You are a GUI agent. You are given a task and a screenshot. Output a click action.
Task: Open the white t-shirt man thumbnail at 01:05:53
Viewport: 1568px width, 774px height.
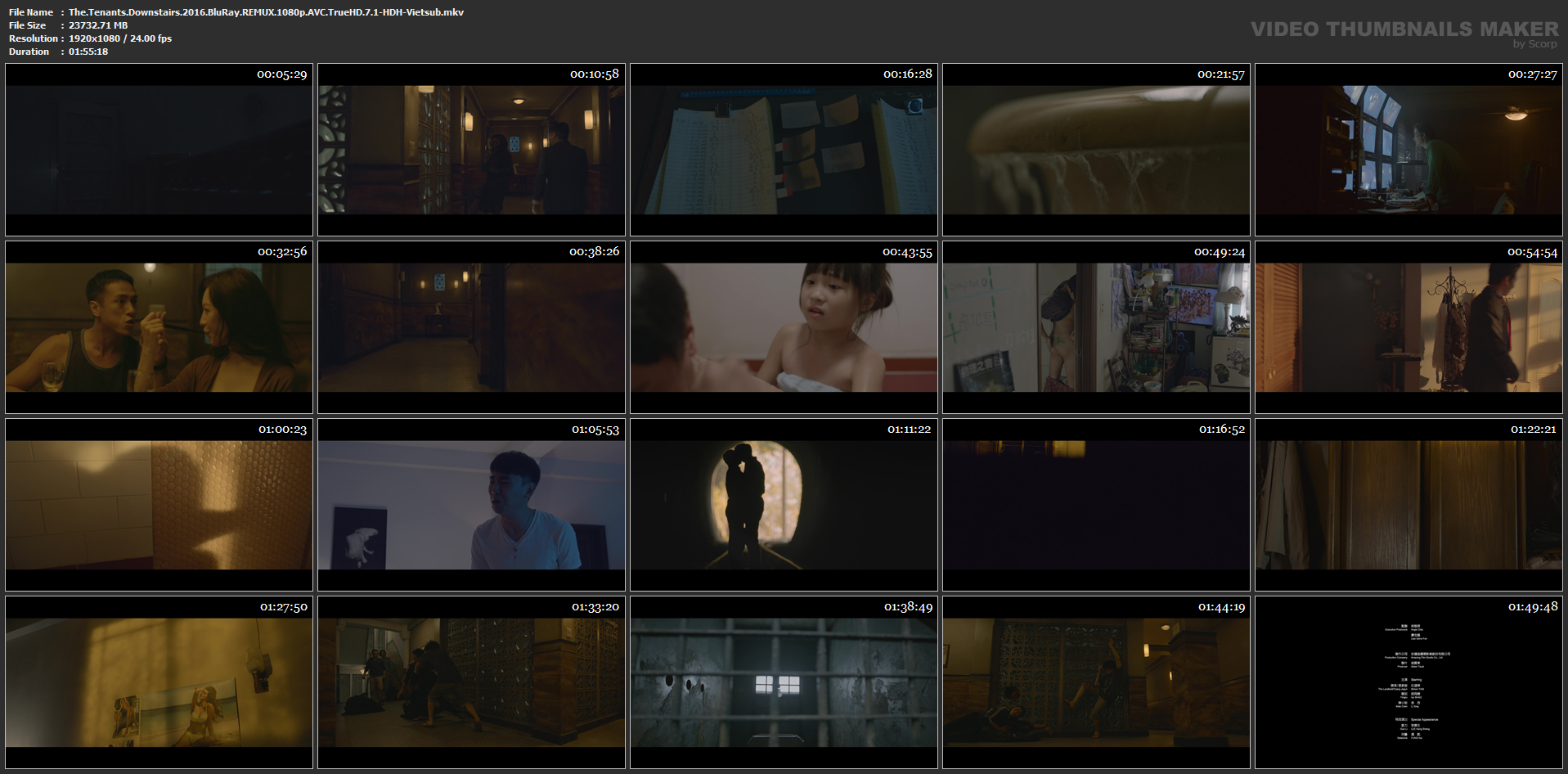pos(471,505)
